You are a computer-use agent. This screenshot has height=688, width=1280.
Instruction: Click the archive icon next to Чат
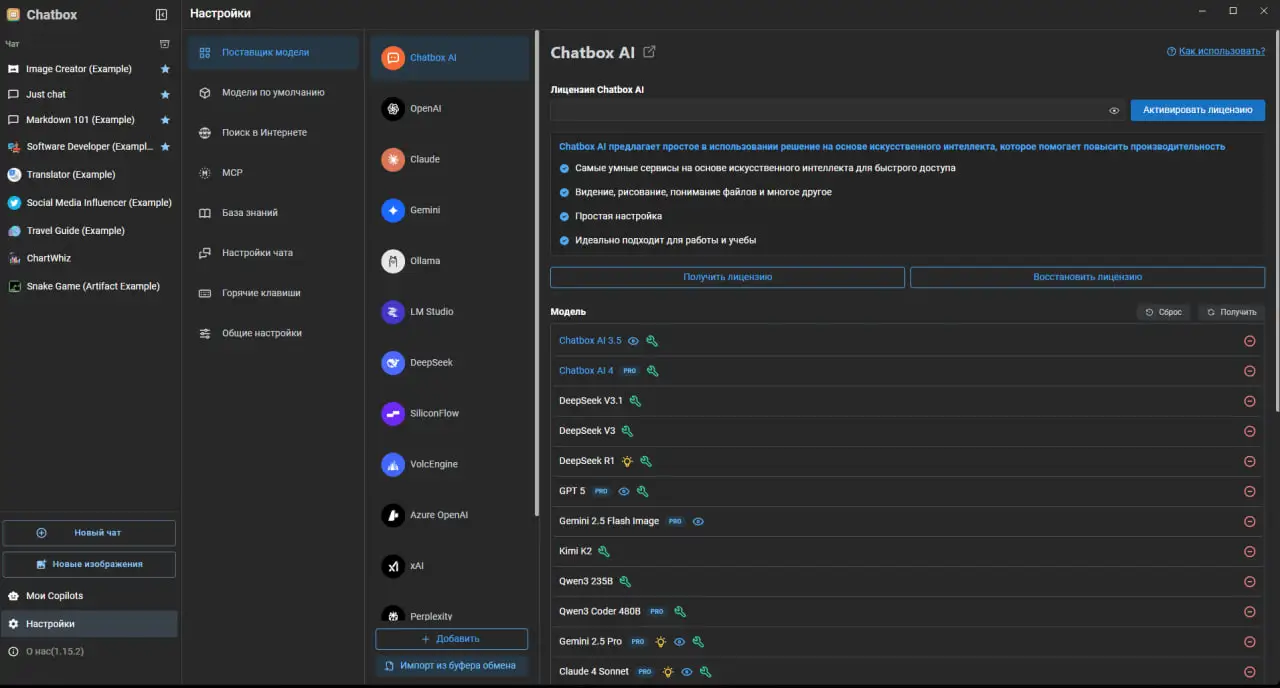tap(165, 44)
